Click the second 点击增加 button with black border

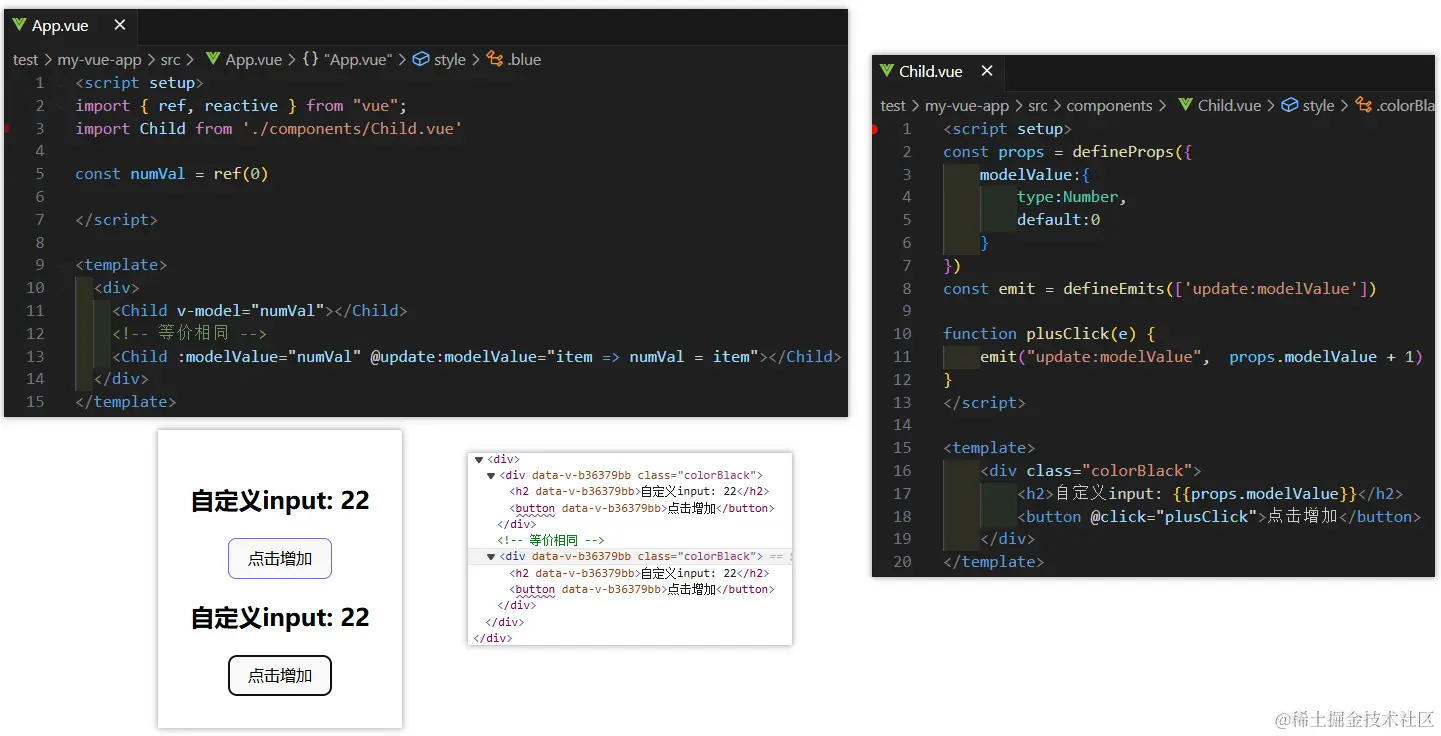pos(280,675)
